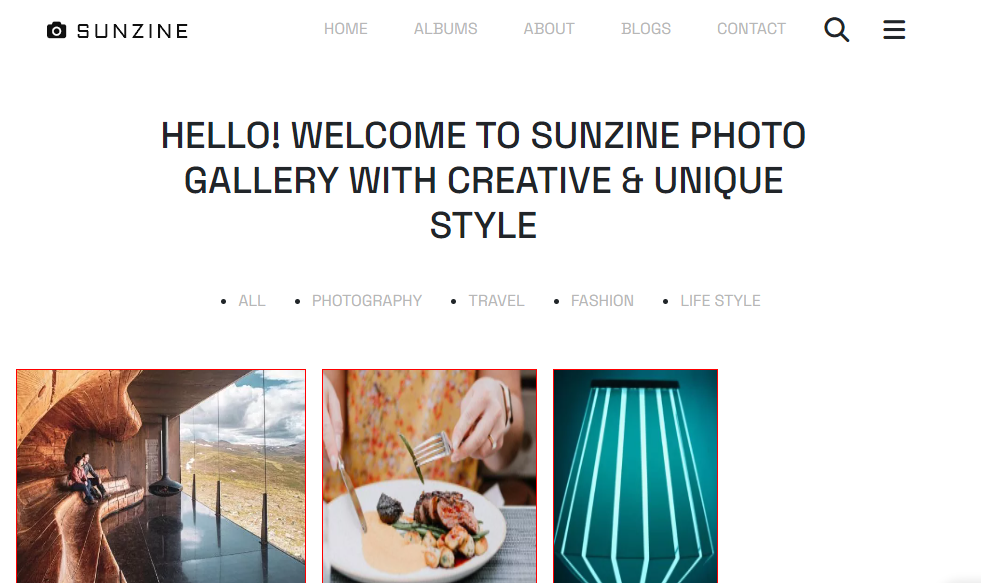
Task: Open the ALBUMS nav item
Action: pyautogui.click(x=445, y=29)
